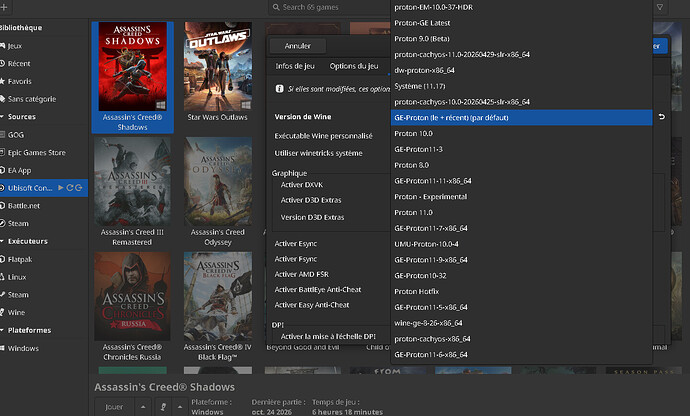Switch to Infos de jeu tab
Viewport: 690px width, 416px height.
(x=295, y=66)
